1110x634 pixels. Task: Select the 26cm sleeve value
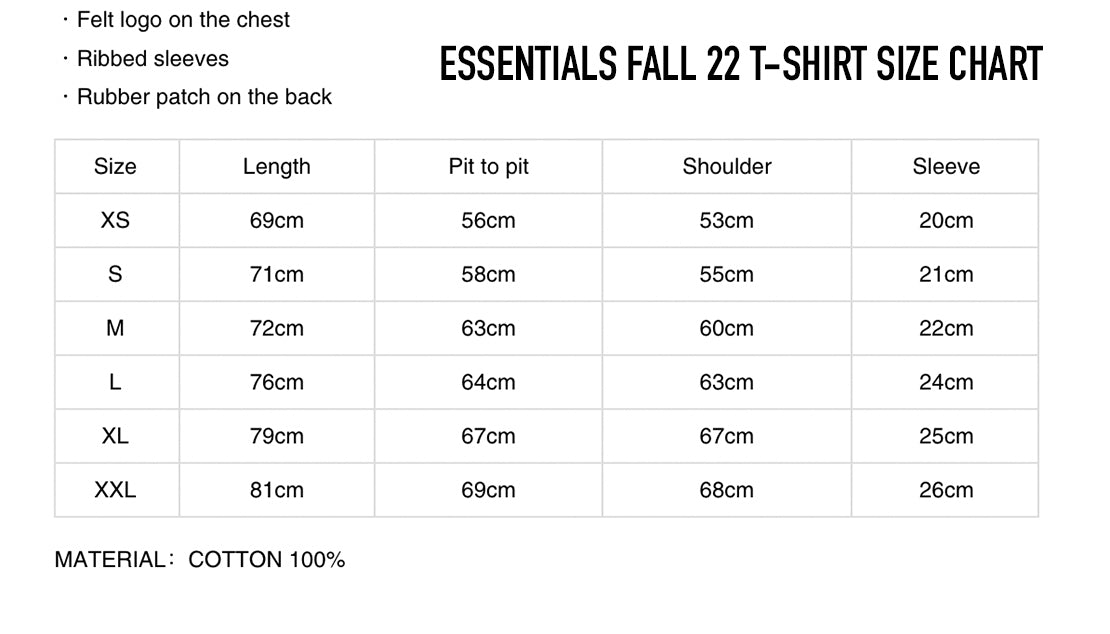click(x=946, y=490)
